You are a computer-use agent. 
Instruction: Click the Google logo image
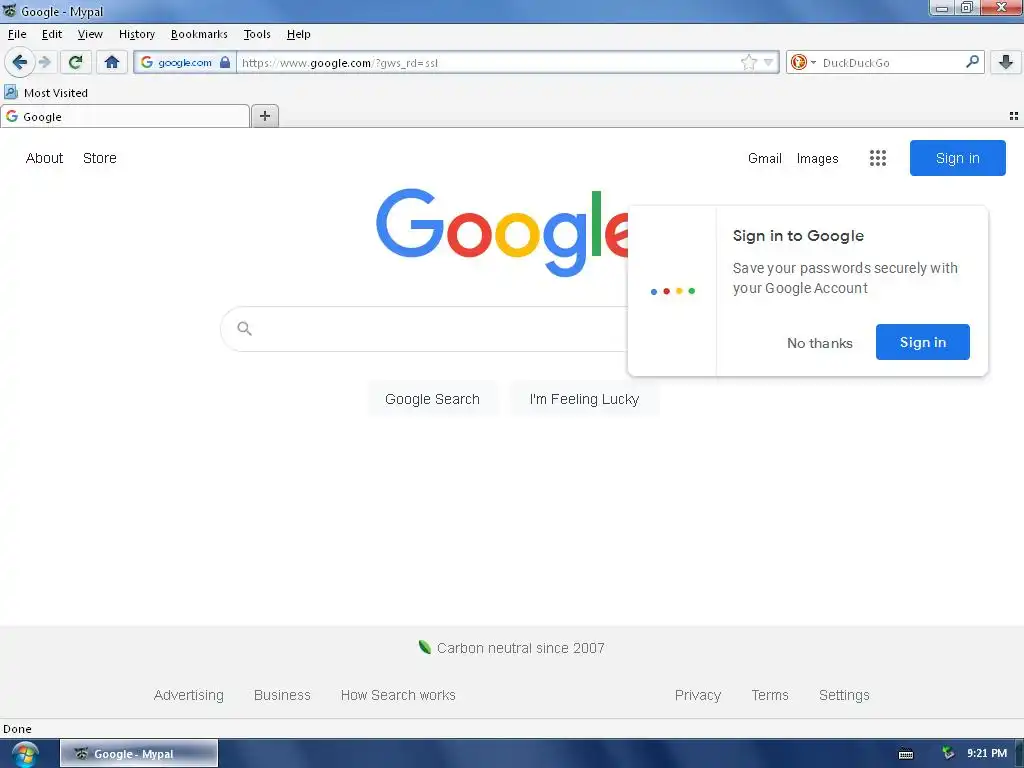tap(502, 232)
